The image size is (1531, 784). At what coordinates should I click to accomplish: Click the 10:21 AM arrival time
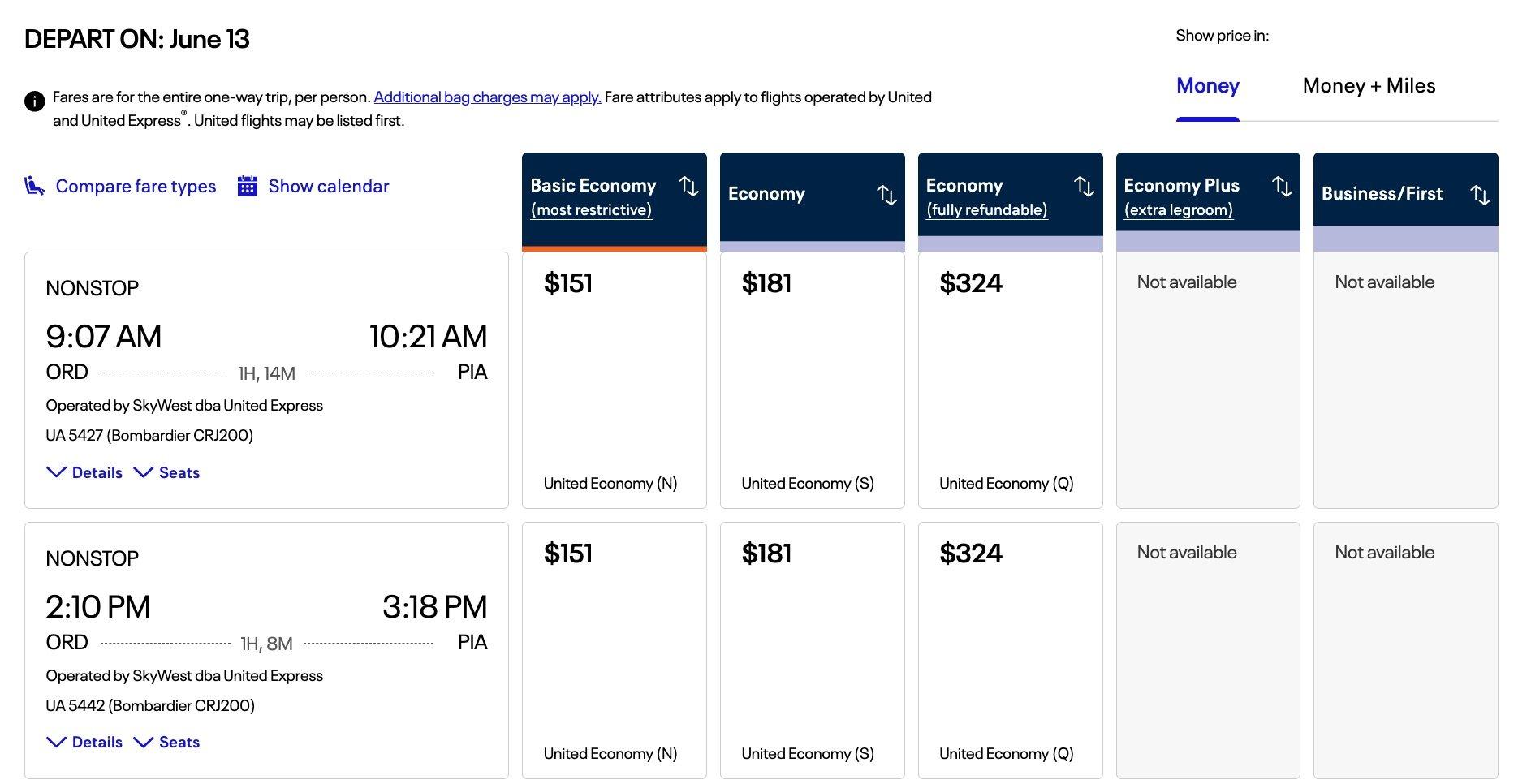tap(428, 336)
